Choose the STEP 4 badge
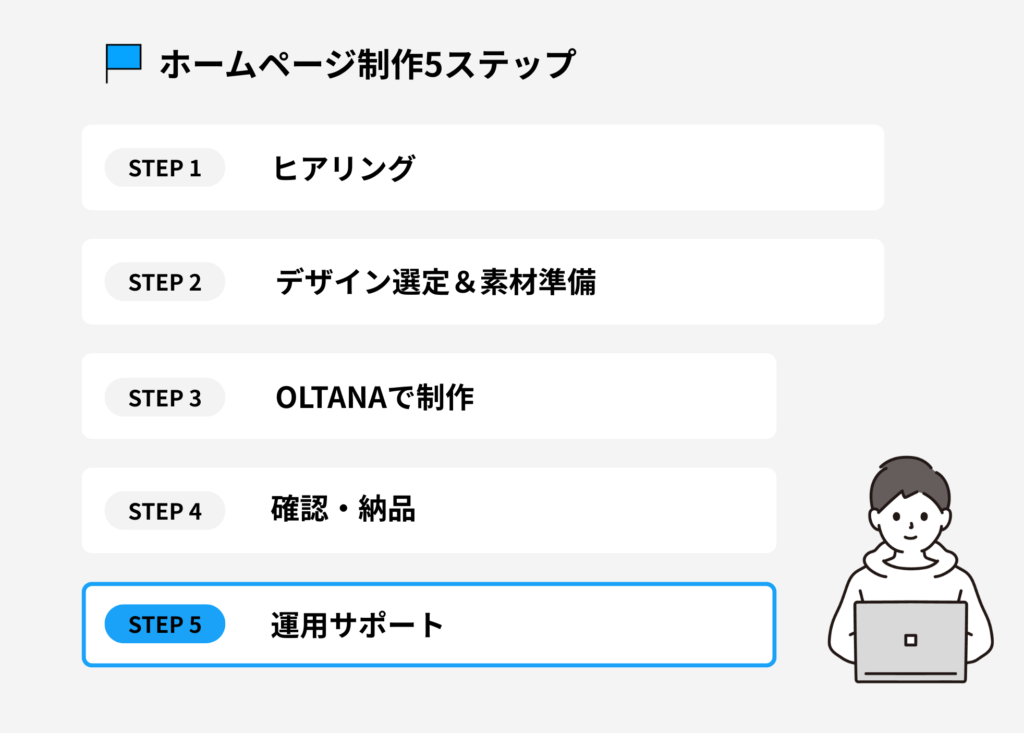Image resolution: width=1024 pixels, height=733 pixels. tap(165, 512)
